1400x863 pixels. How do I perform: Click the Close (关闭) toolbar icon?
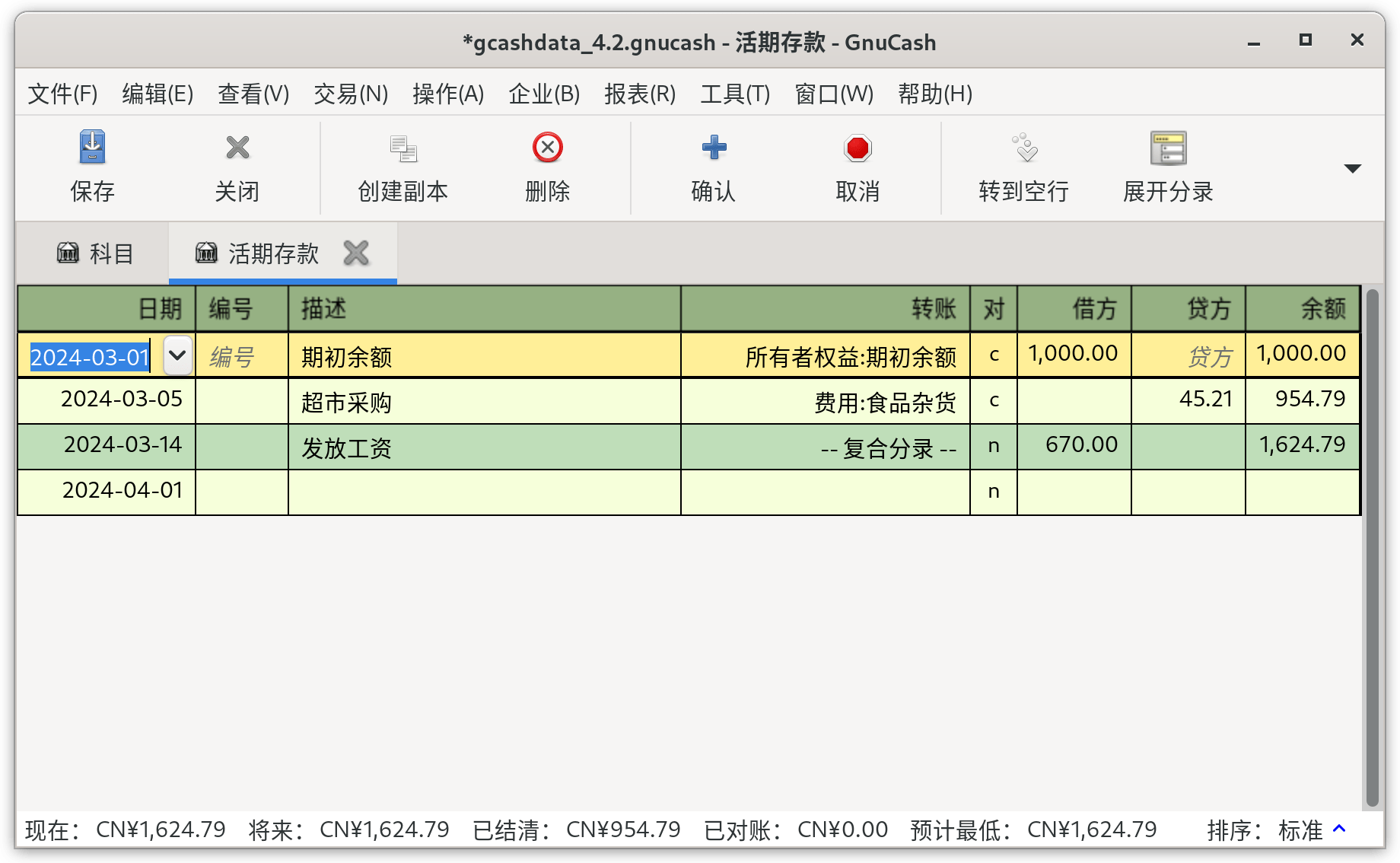pyautogui.click(x=237, y=148)
